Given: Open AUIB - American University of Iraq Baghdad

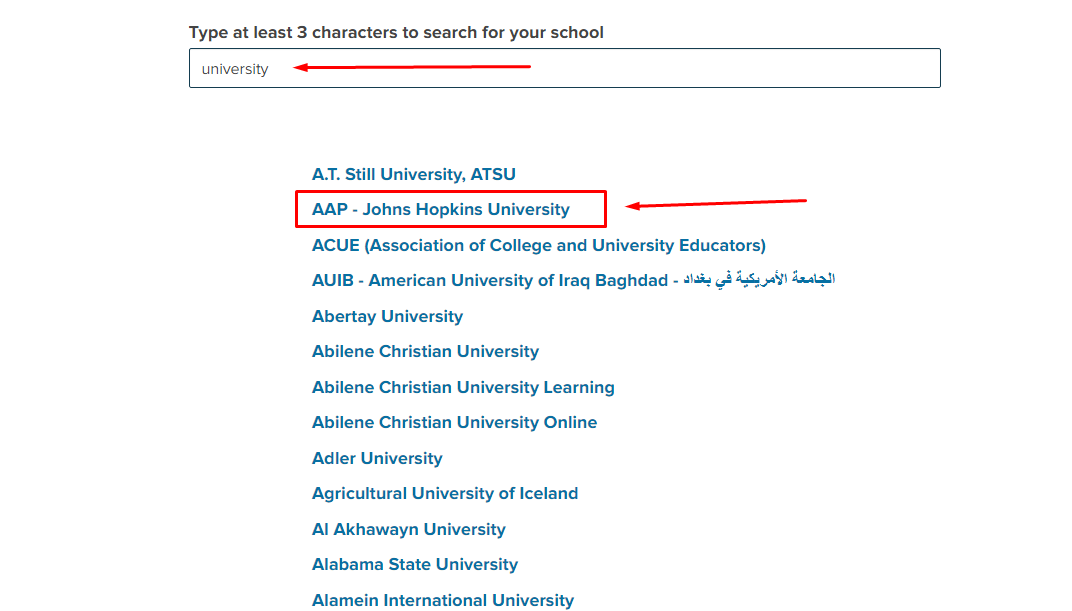Looking at the screenshot, I should 573,280.
